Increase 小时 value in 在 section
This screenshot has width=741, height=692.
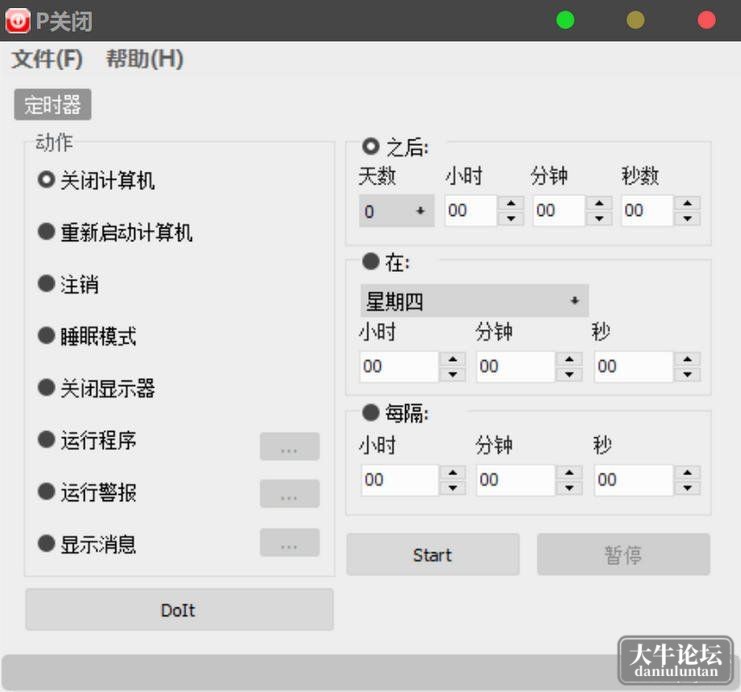tap(453, 360)
